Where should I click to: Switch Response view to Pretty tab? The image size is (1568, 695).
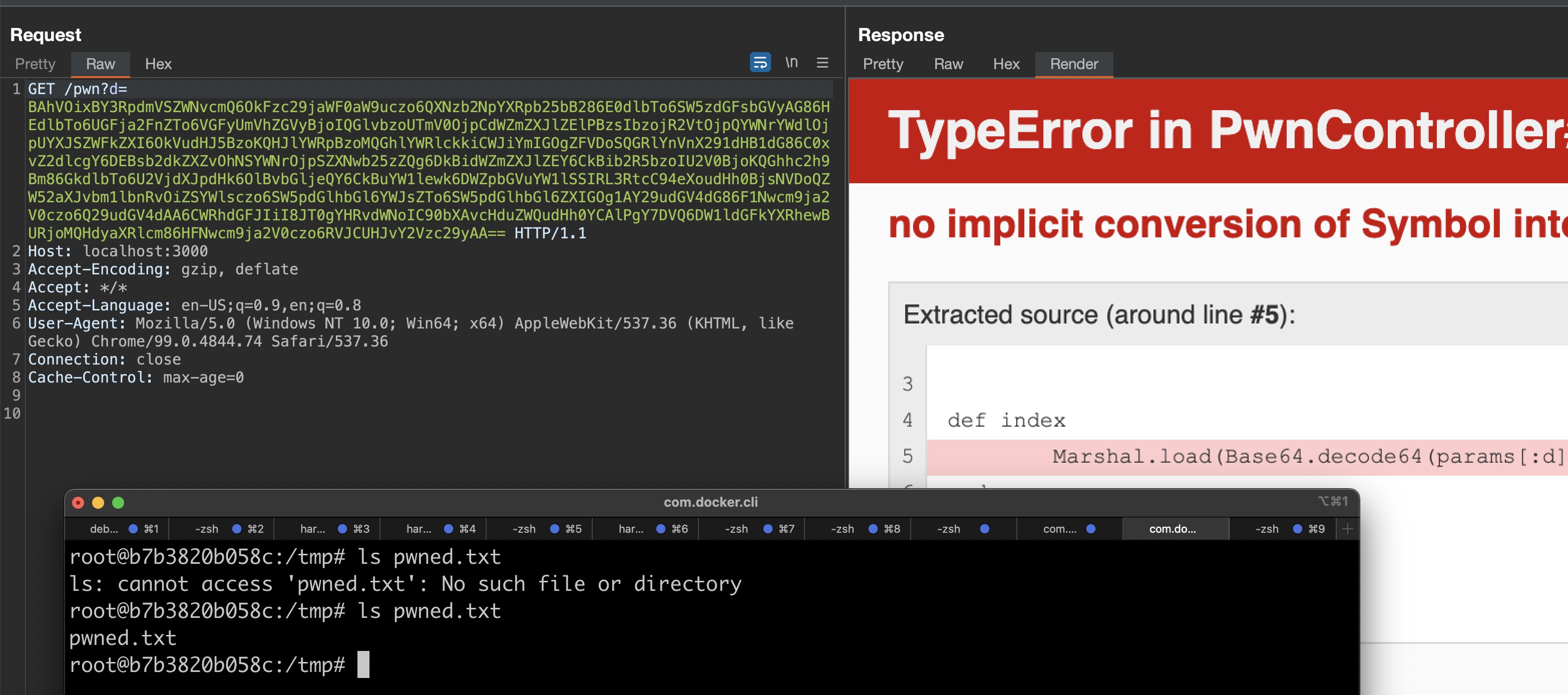[883, 64]
